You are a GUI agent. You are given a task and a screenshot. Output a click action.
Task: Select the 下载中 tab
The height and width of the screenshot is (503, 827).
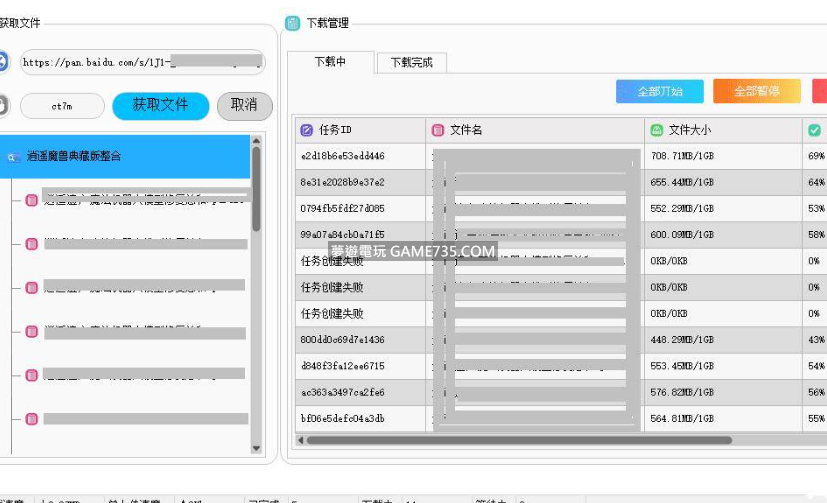point(330,62)
